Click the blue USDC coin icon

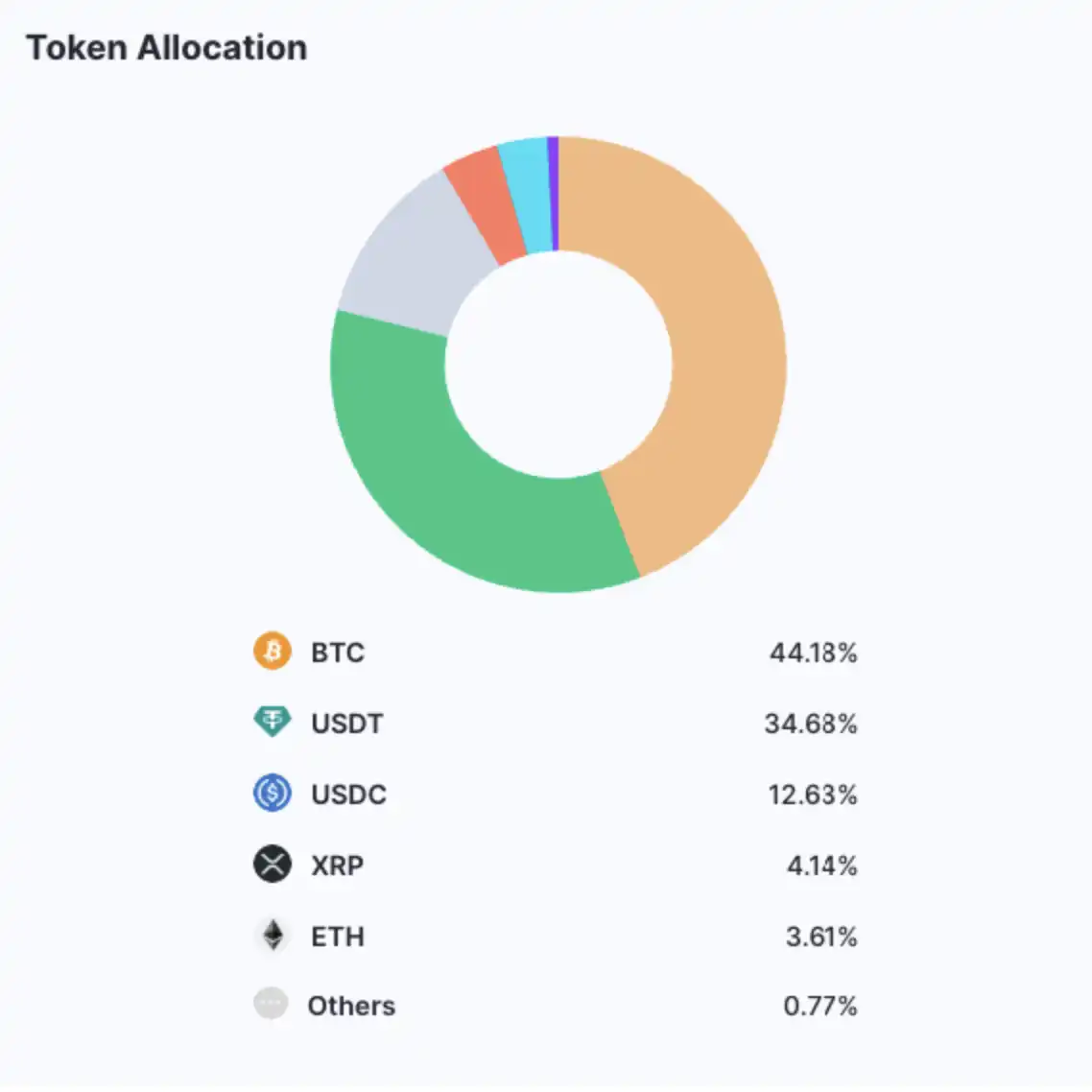pyautogui.click(x=273, y=794)
